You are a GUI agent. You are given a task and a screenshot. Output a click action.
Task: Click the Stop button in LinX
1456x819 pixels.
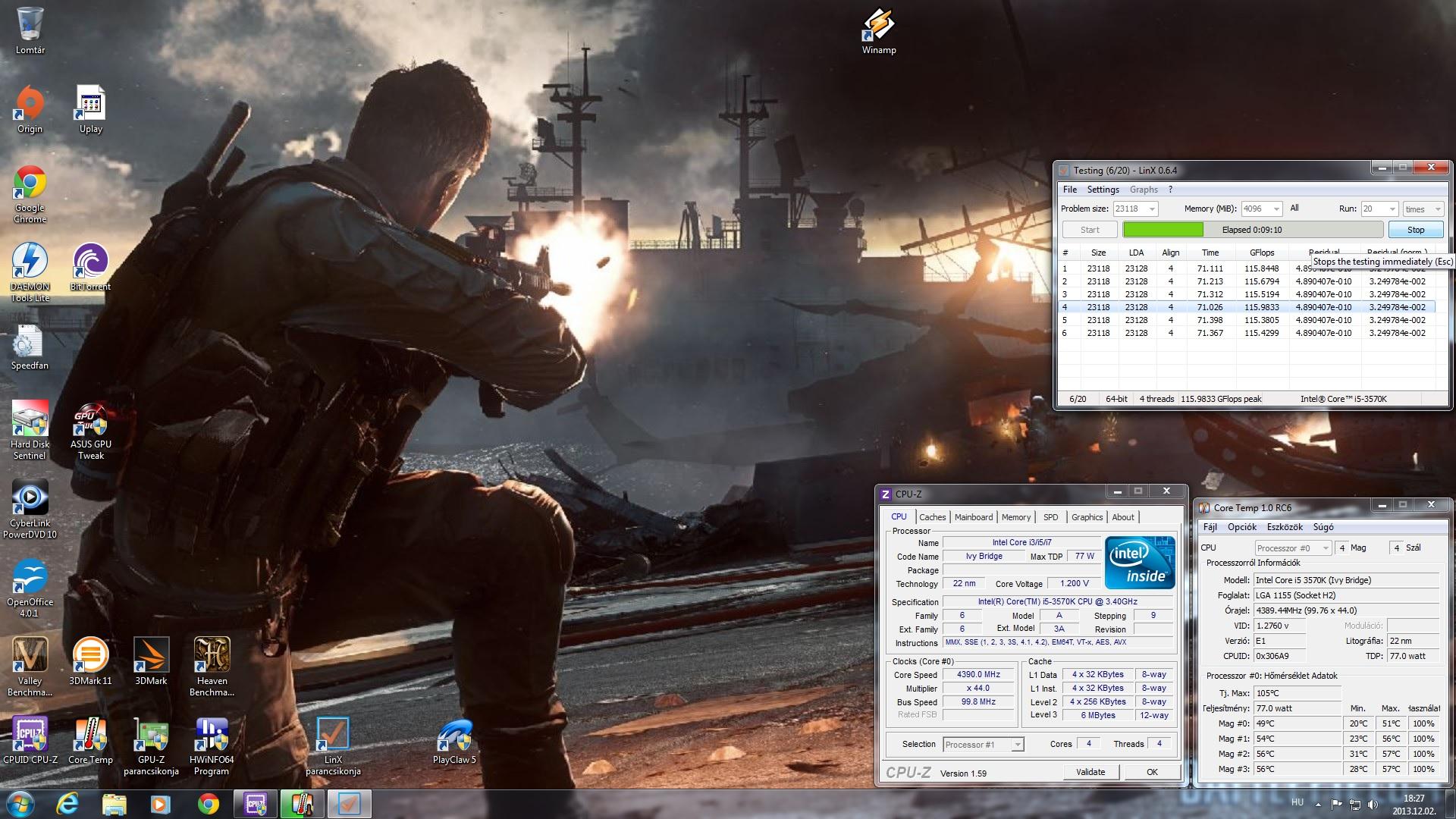pyautogui.click(x=1416, y=230)
